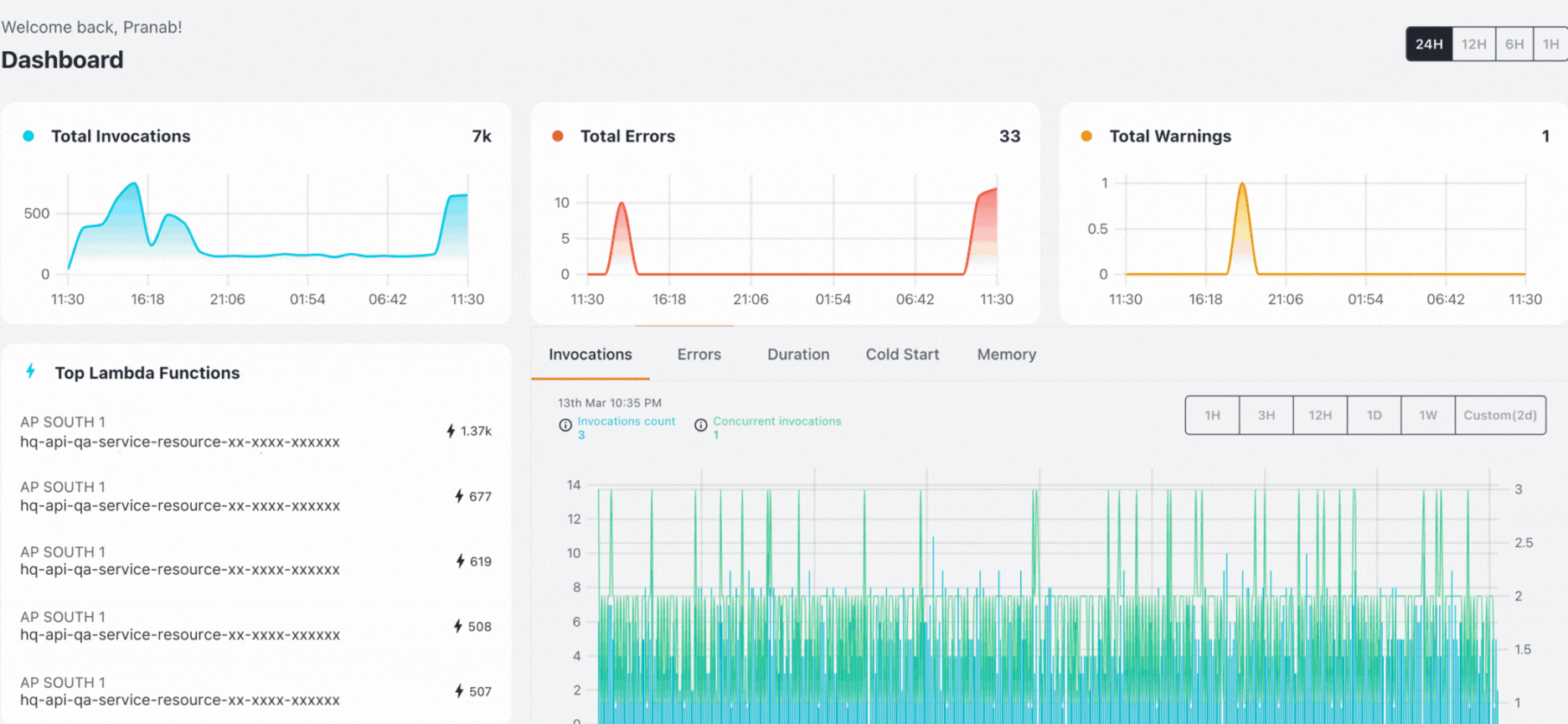Screen dimensions: 1568x724
Task: Set dashboard range to 6H
Action: [1514, 44]
